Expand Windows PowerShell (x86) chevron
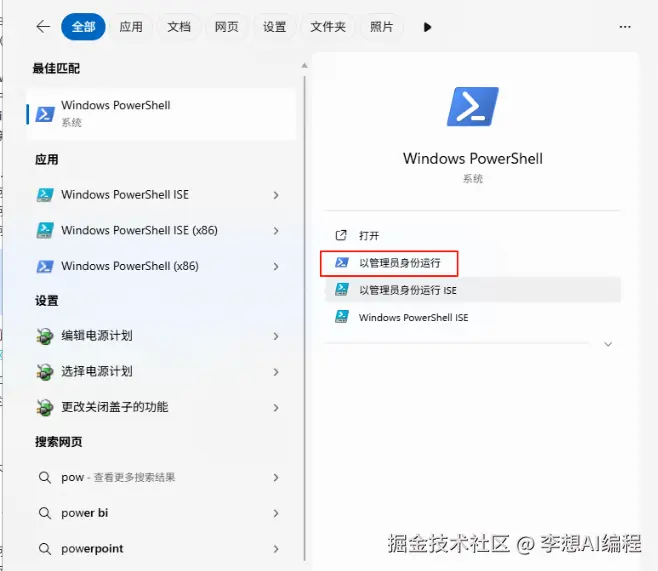Viewport: 658px width, 571px height. click(x=276, y=266)
